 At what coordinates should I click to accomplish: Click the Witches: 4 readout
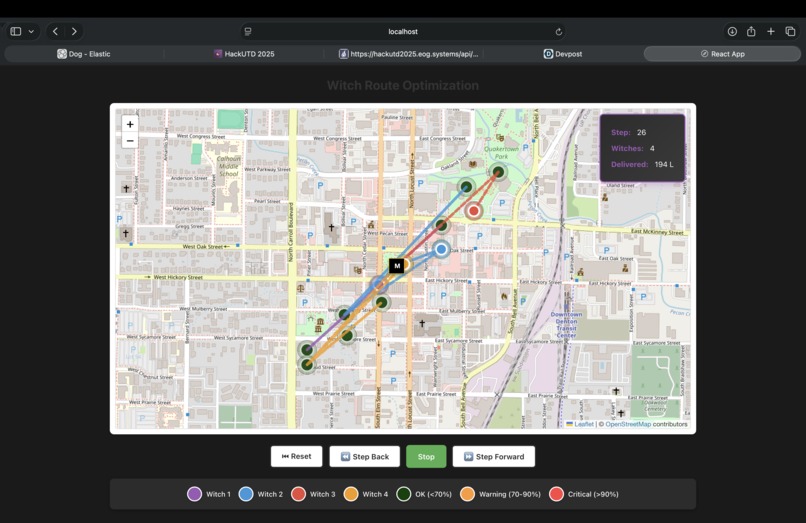click(633, 148)
